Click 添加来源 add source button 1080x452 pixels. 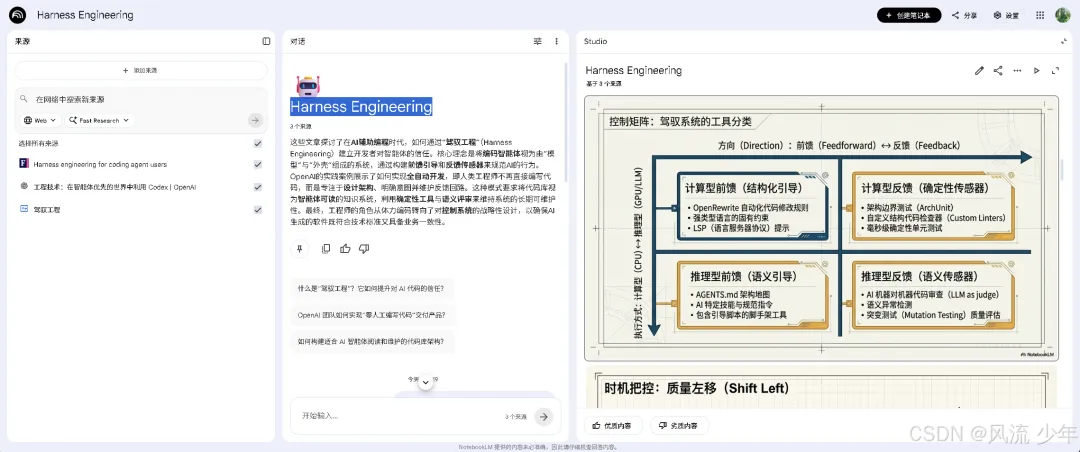(x=141, y=70)
